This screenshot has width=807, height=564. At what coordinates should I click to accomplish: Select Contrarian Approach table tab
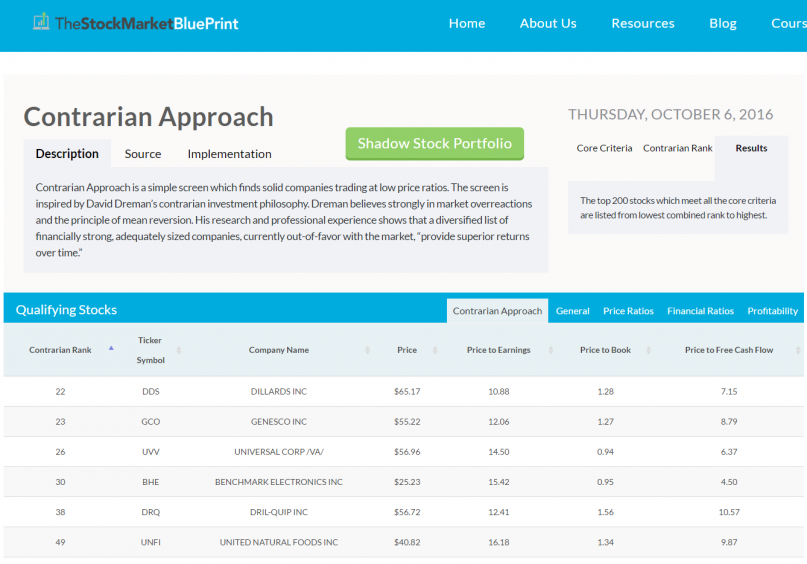(497, 311)
